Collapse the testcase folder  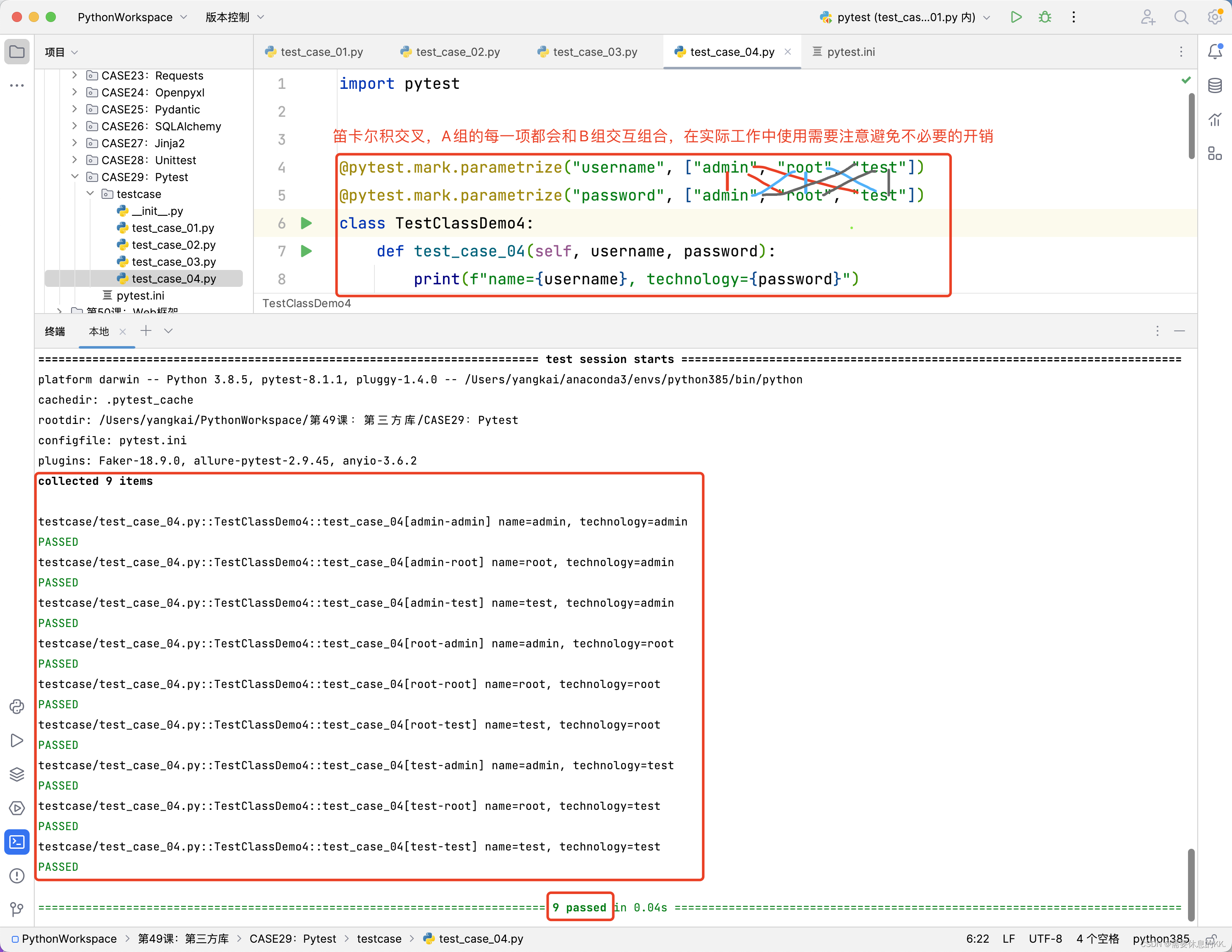click(90, 193)
